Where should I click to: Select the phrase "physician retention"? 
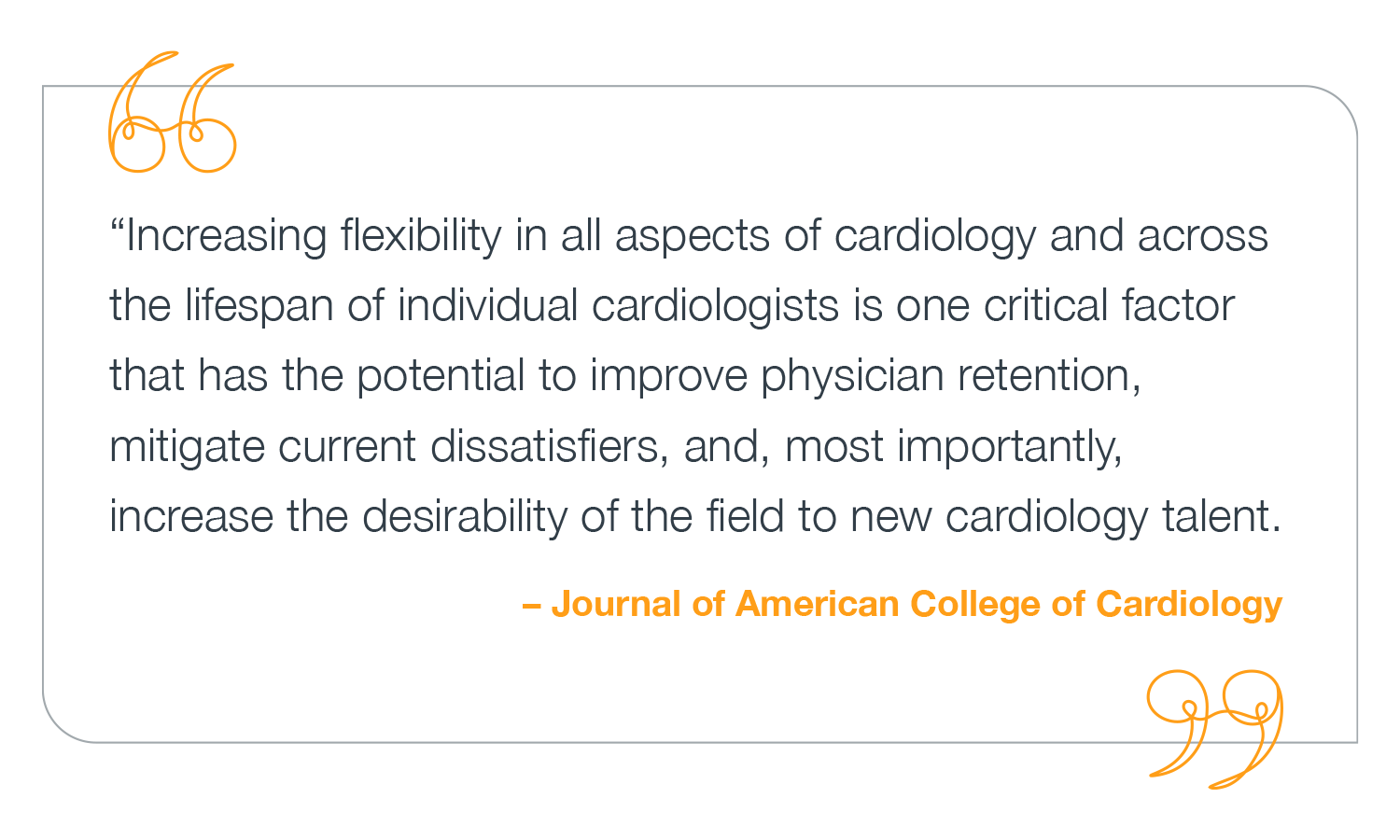[949, 376]
